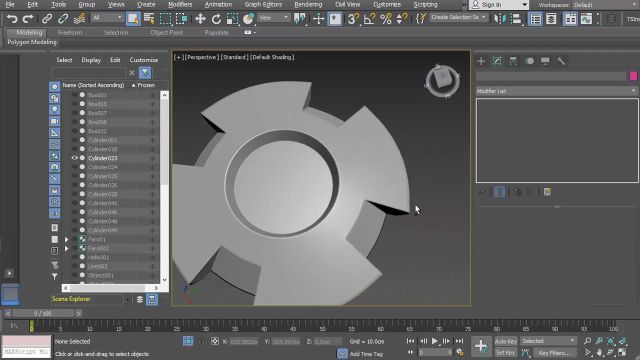640x360 pixels.
Task: Open the Sign In dropdown
Action: click(x=499, y=5)
